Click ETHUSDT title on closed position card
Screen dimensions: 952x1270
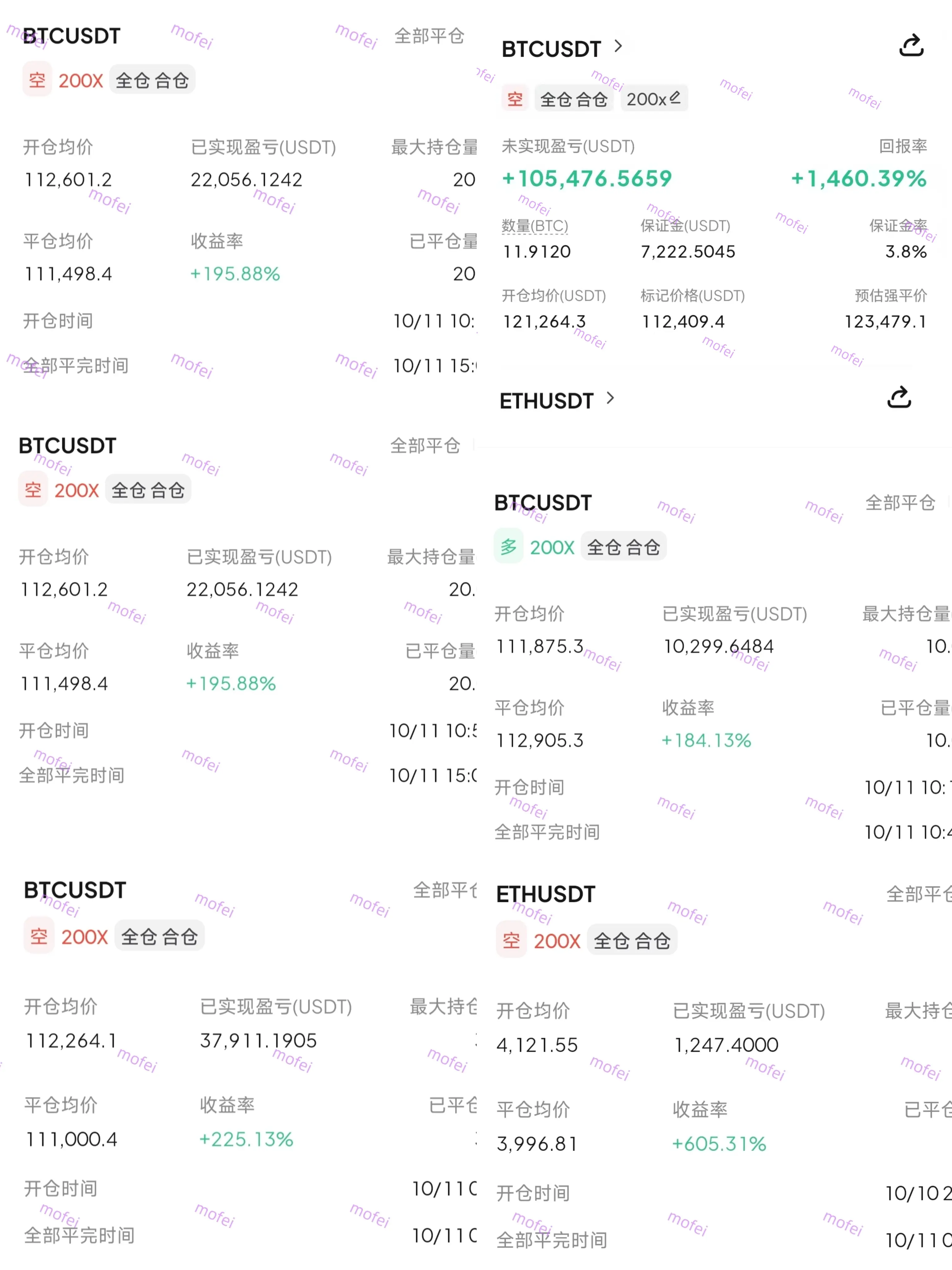tap(546, 894)
